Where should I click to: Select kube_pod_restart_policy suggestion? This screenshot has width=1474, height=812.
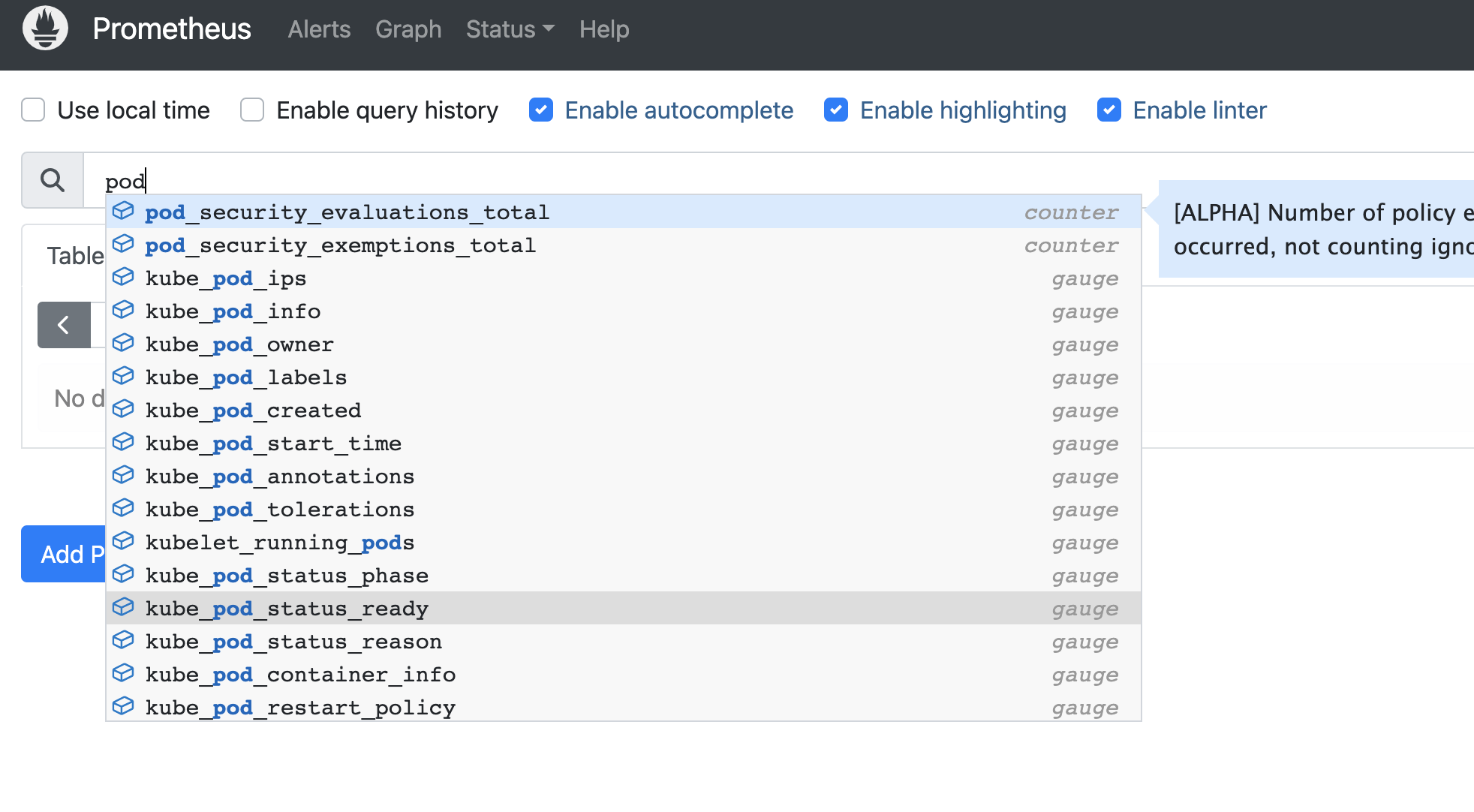point(624,707)
